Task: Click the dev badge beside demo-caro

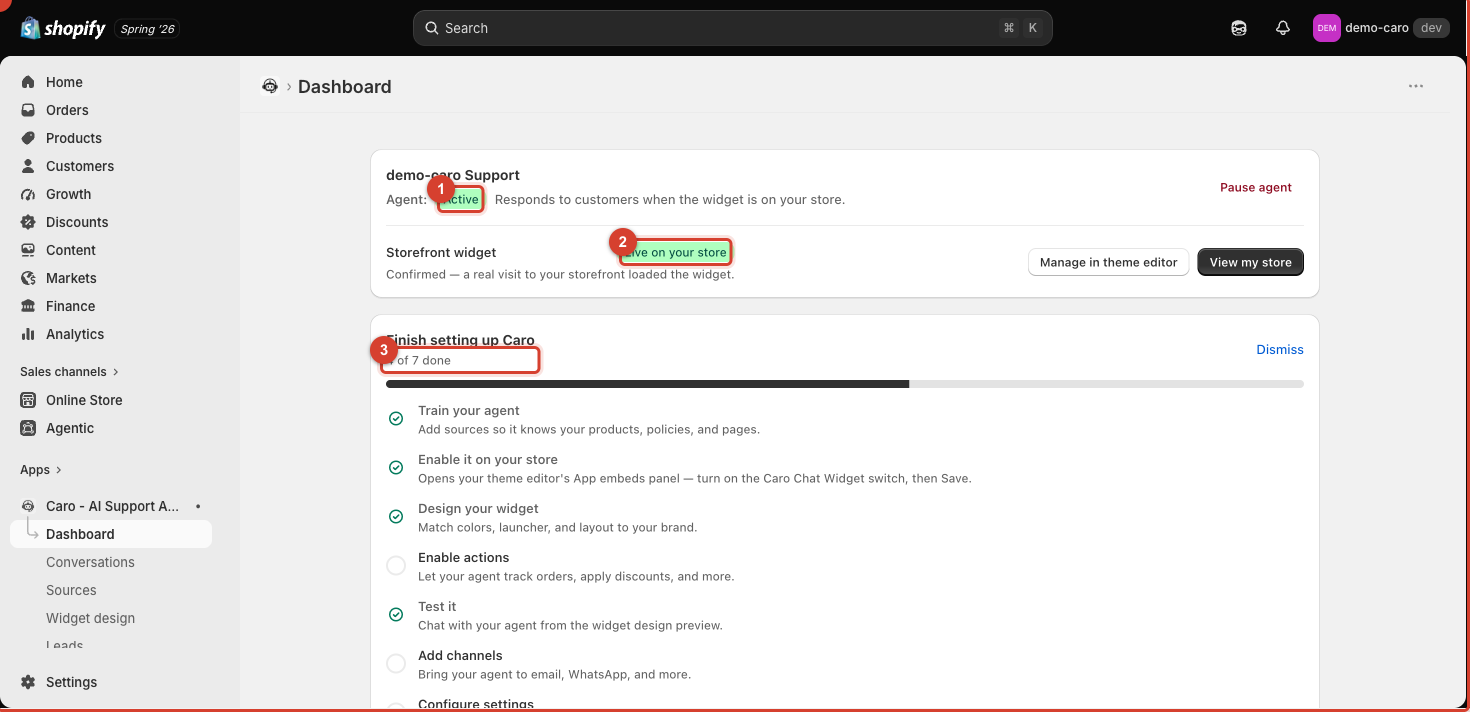Action: (1431, 28)
